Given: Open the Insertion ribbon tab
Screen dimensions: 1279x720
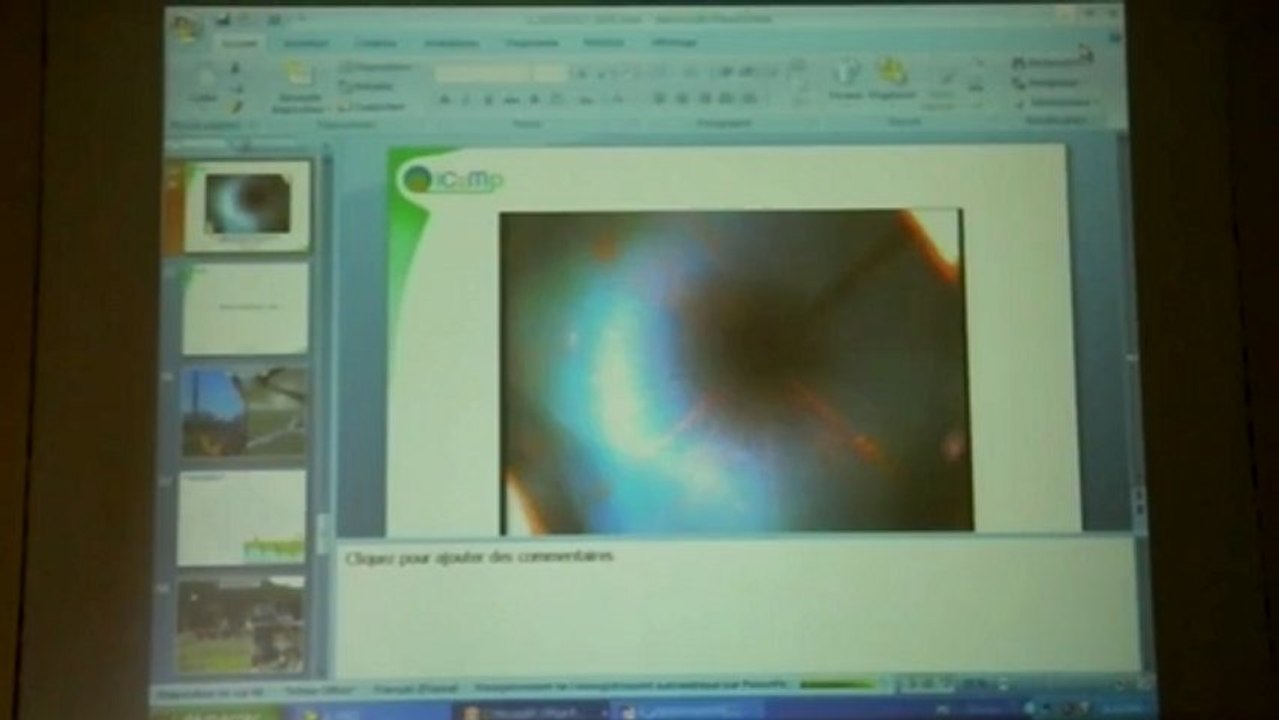Looking at the screenshot, I should coord(305,43).
